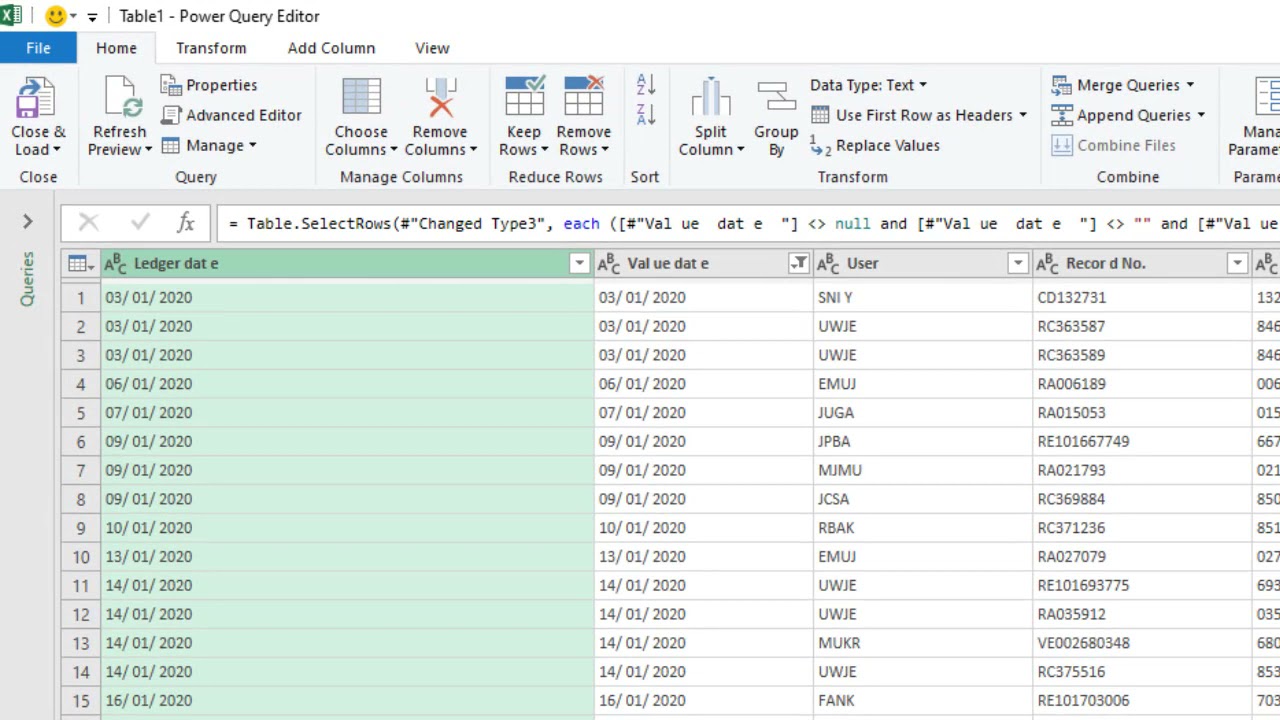Cancel formula edit with X icon
The image size is (1280, 720).
coord(89,223)
